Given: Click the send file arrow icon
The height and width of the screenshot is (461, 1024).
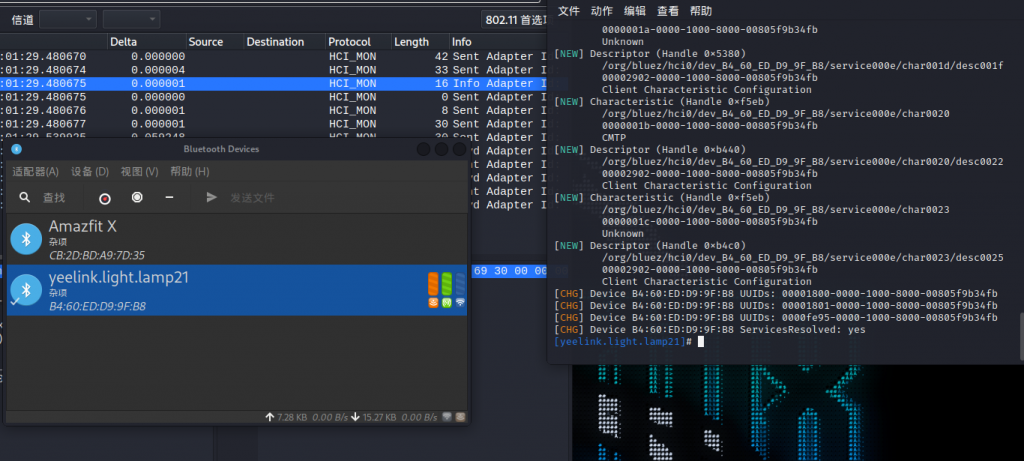Looking at the screenshot, I should 212,197.
